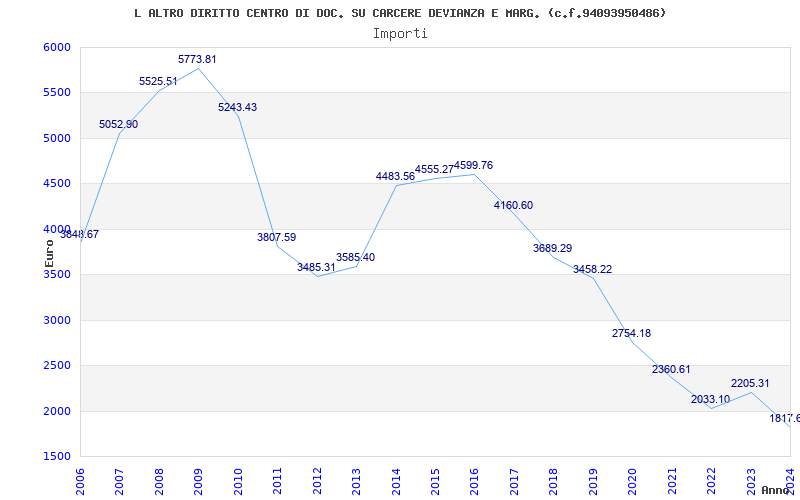Click the data label 3689.29
800x500 pixels.
(553, 248)
